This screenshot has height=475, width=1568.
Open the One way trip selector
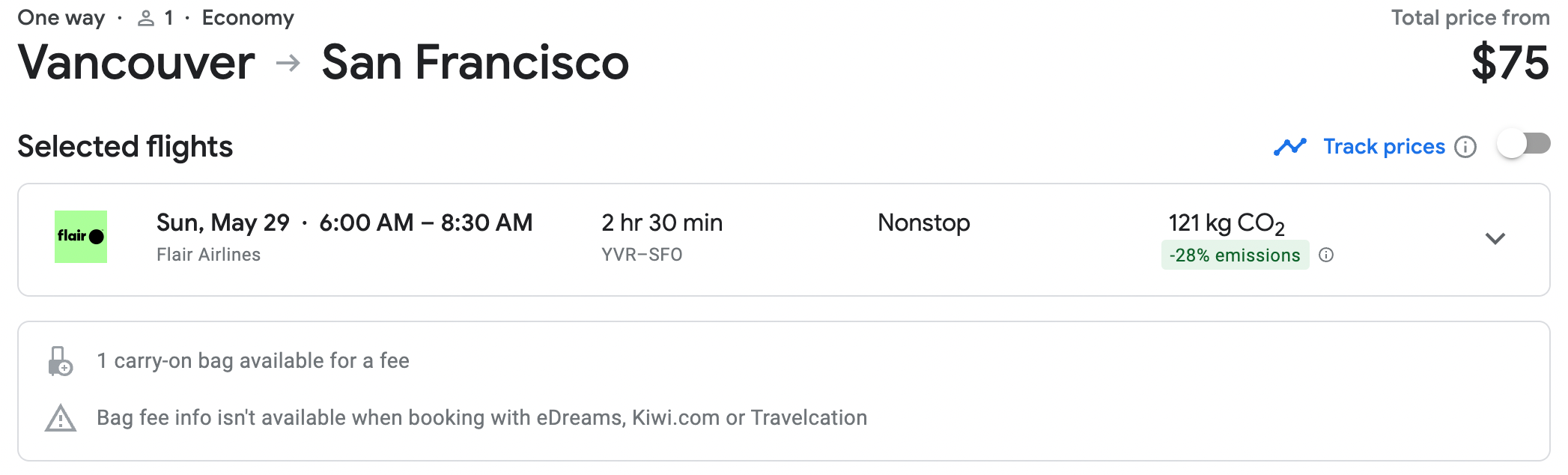[60, 16]
